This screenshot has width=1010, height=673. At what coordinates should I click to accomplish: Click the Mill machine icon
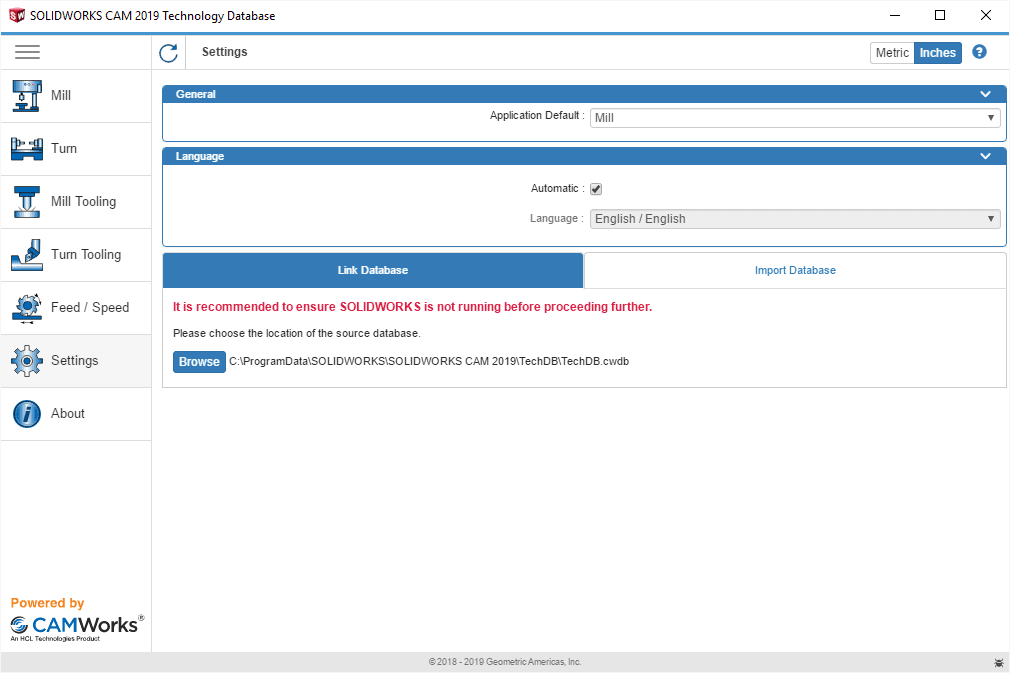tap(26, 96)
